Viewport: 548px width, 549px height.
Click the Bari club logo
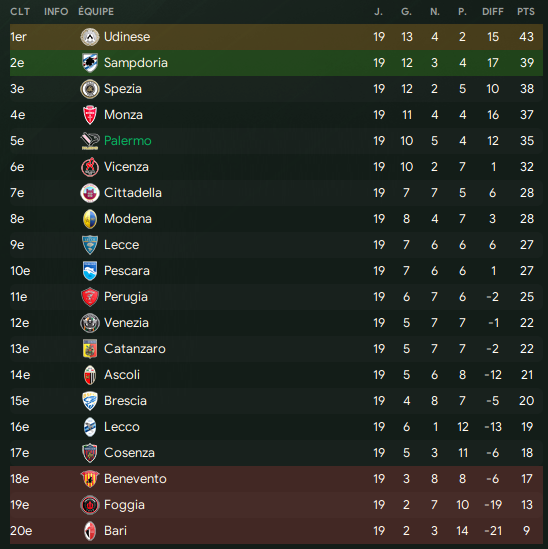click(90, 531)
